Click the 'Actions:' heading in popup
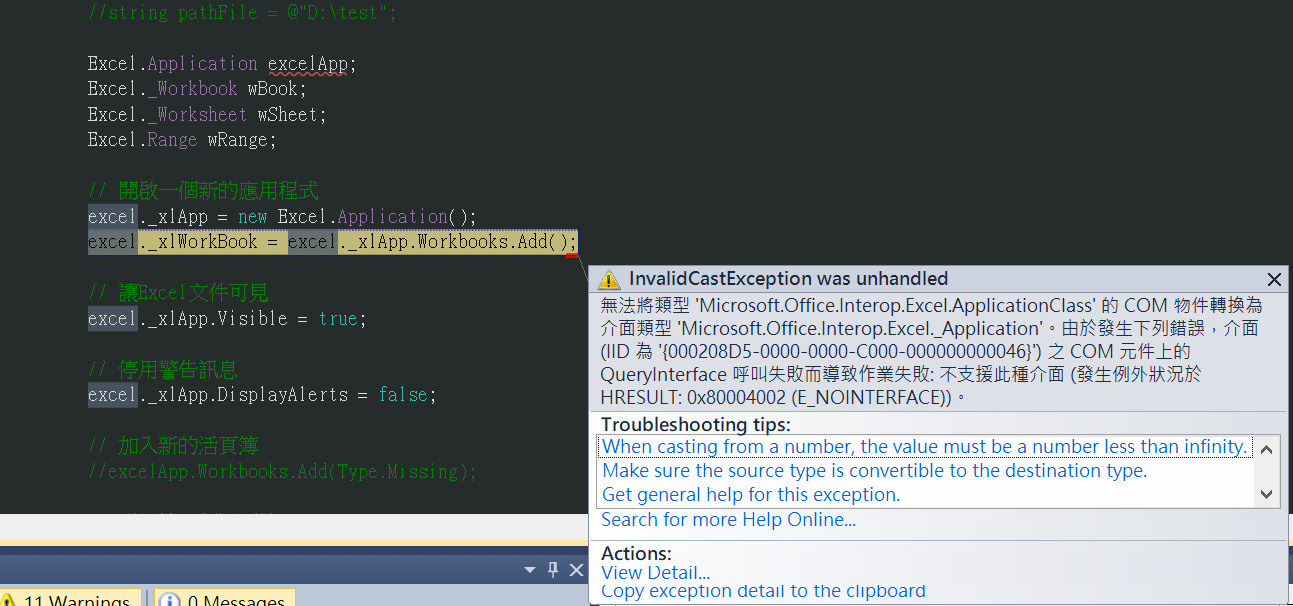This screenshot has height=606, width=1293. [x=636, y=553]
